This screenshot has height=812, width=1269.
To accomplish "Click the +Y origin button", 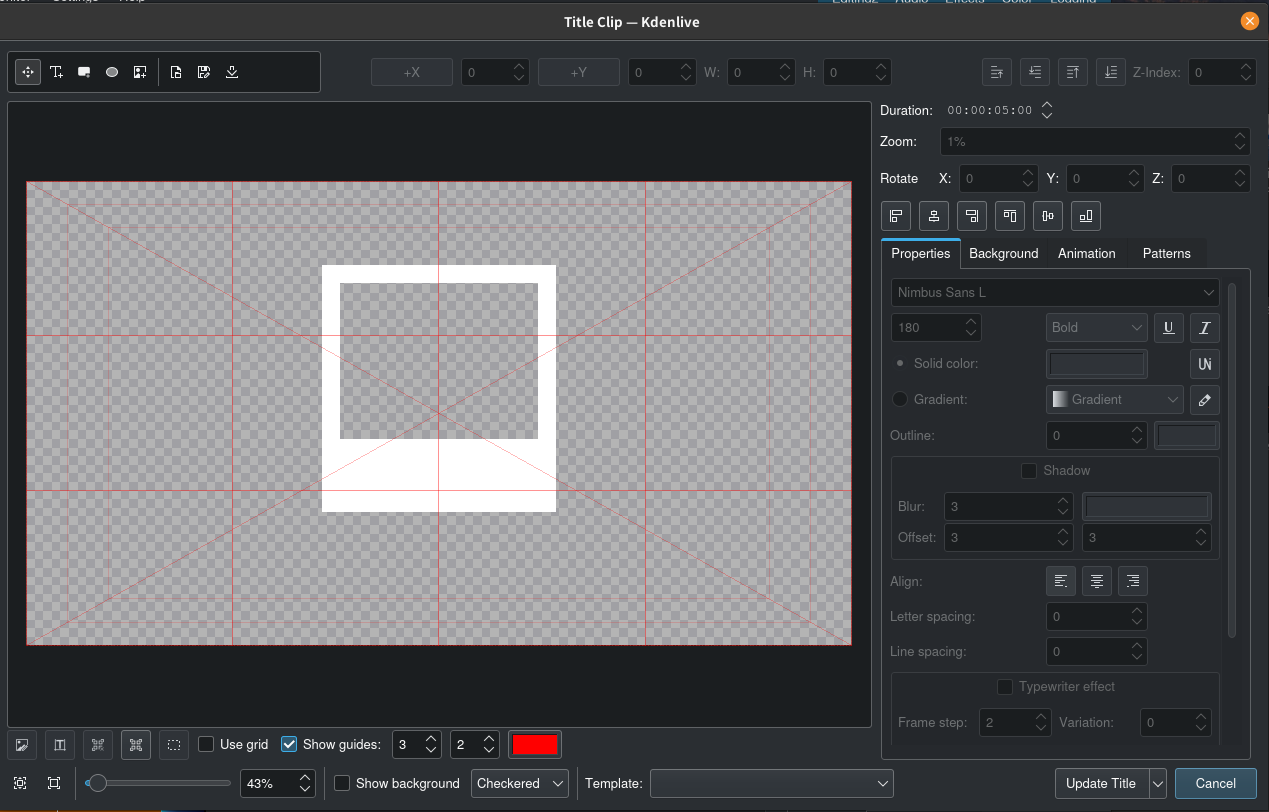I will click(x=579, y=72).
